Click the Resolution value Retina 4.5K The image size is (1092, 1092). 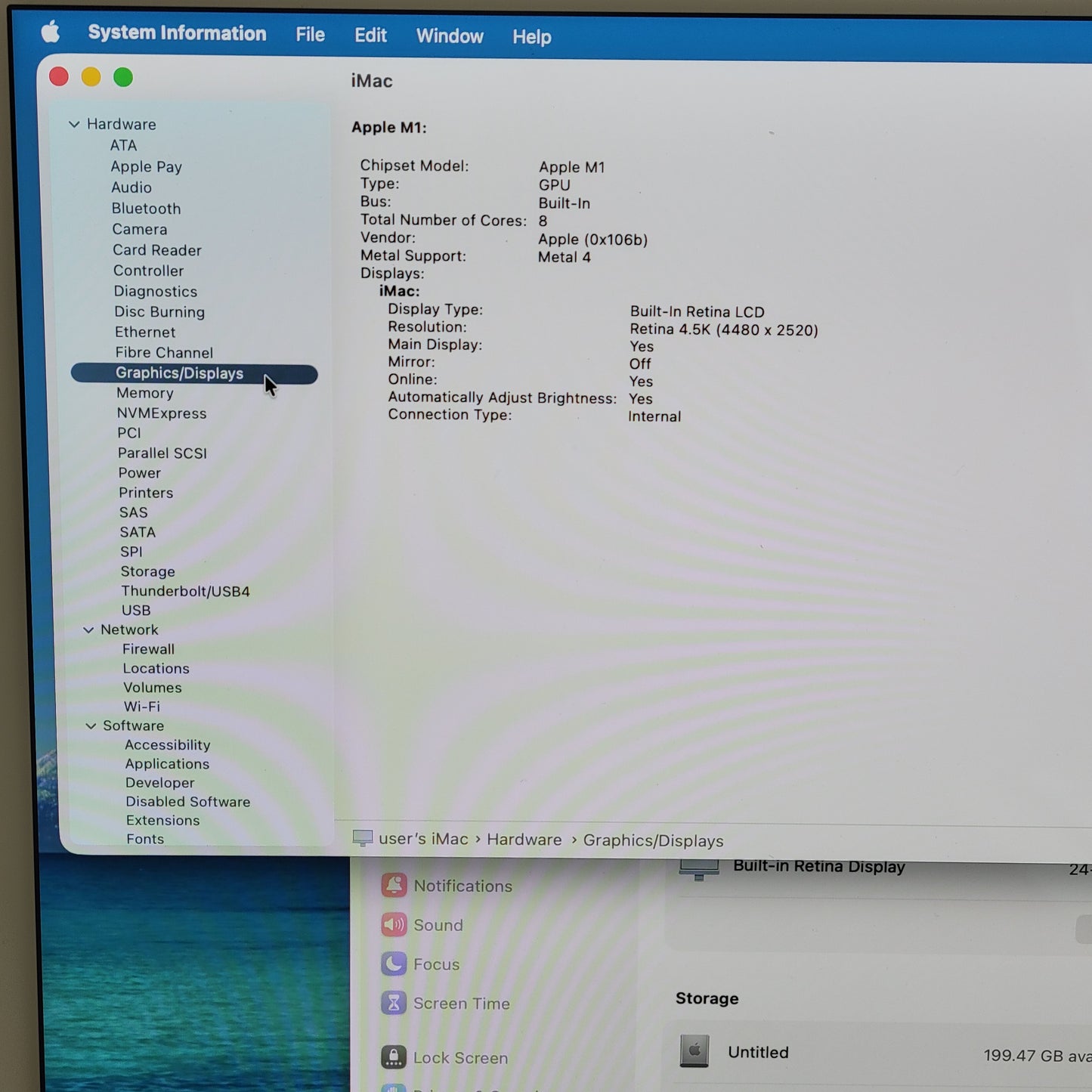point(724,329)
